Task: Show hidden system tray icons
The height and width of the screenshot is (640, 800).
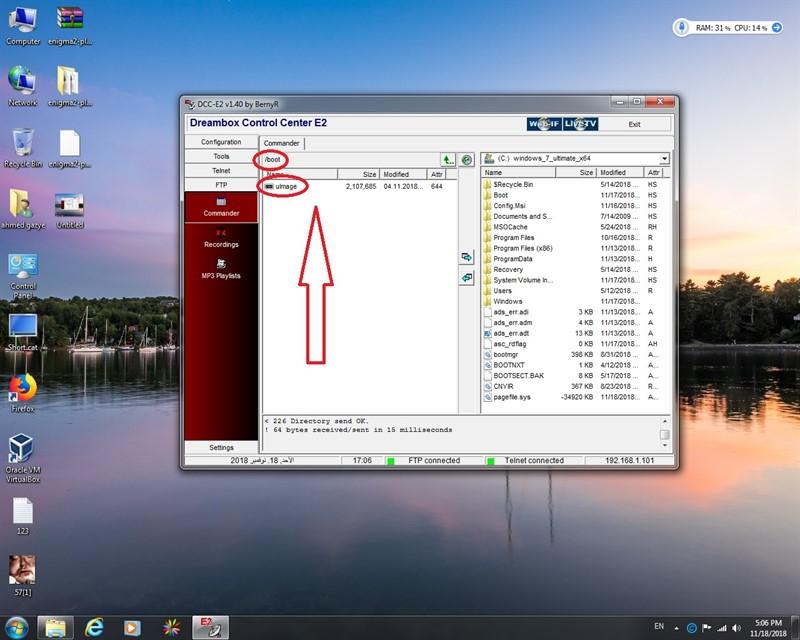Action: [677, 628]
